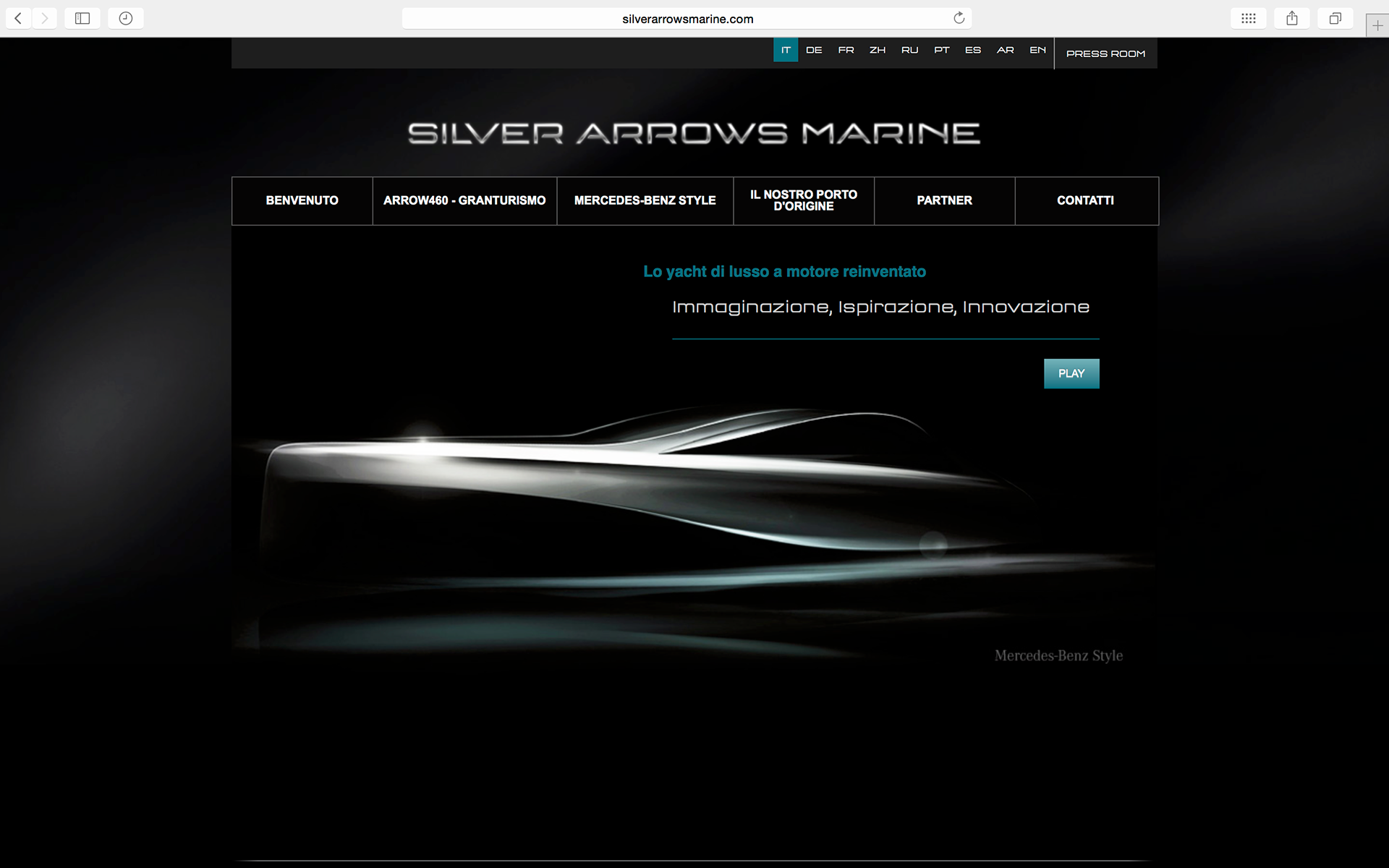Open the history clock icon
Screen dimensions: 1389x868
(x=126, y=18)
